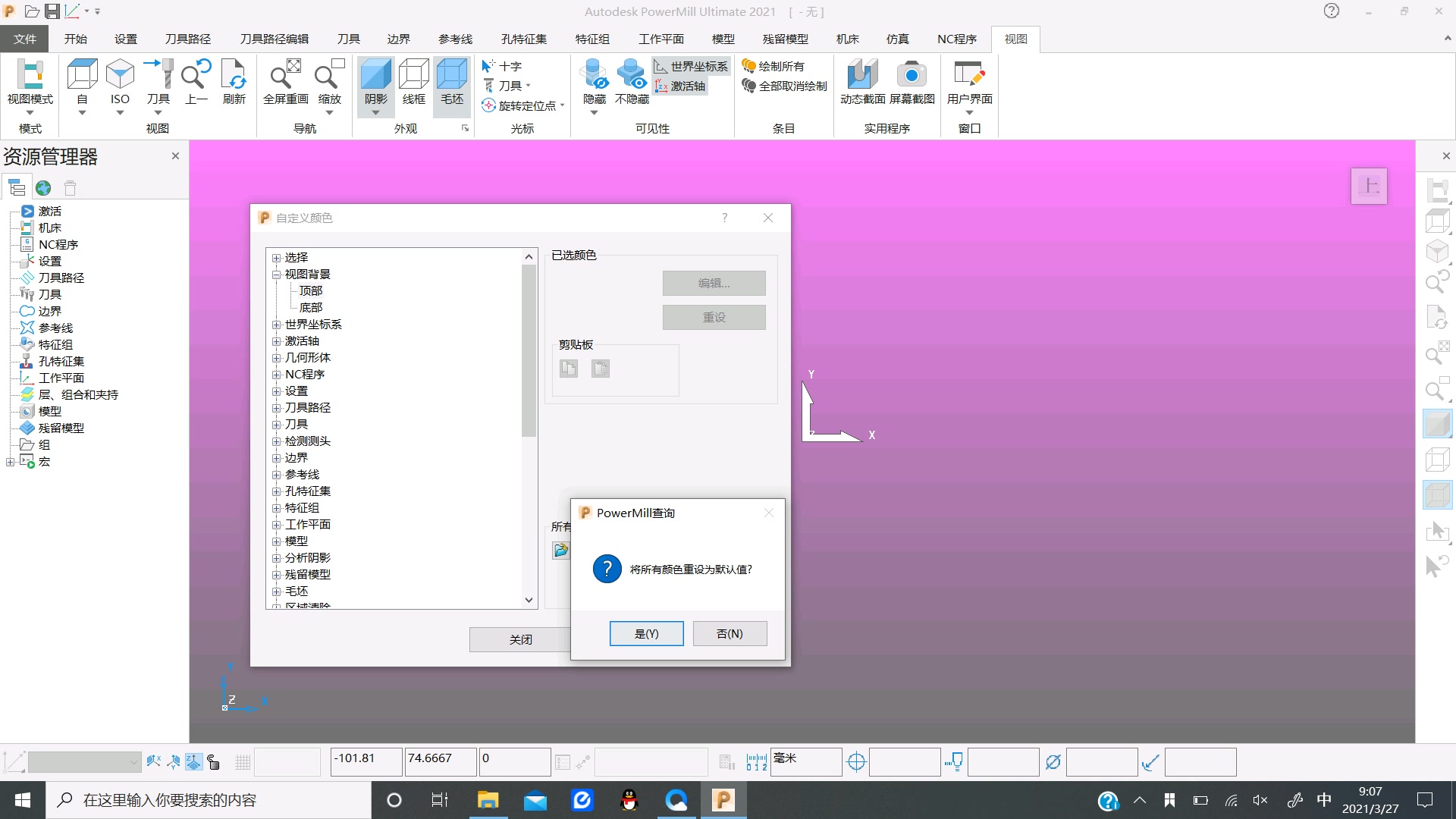Click the 刷新 refresh icon

pos(234,74)
